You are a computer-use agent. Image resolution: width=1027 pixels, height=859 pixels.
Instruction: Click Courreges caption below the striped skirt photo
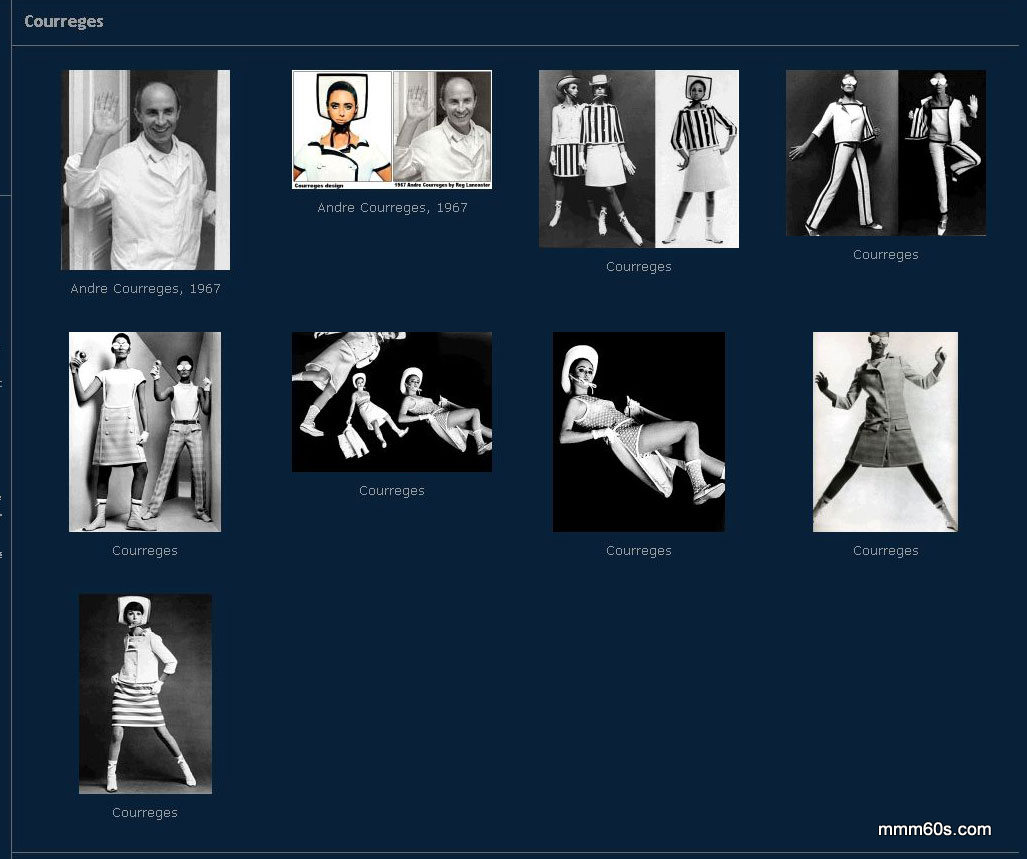(x=145, y=813)
